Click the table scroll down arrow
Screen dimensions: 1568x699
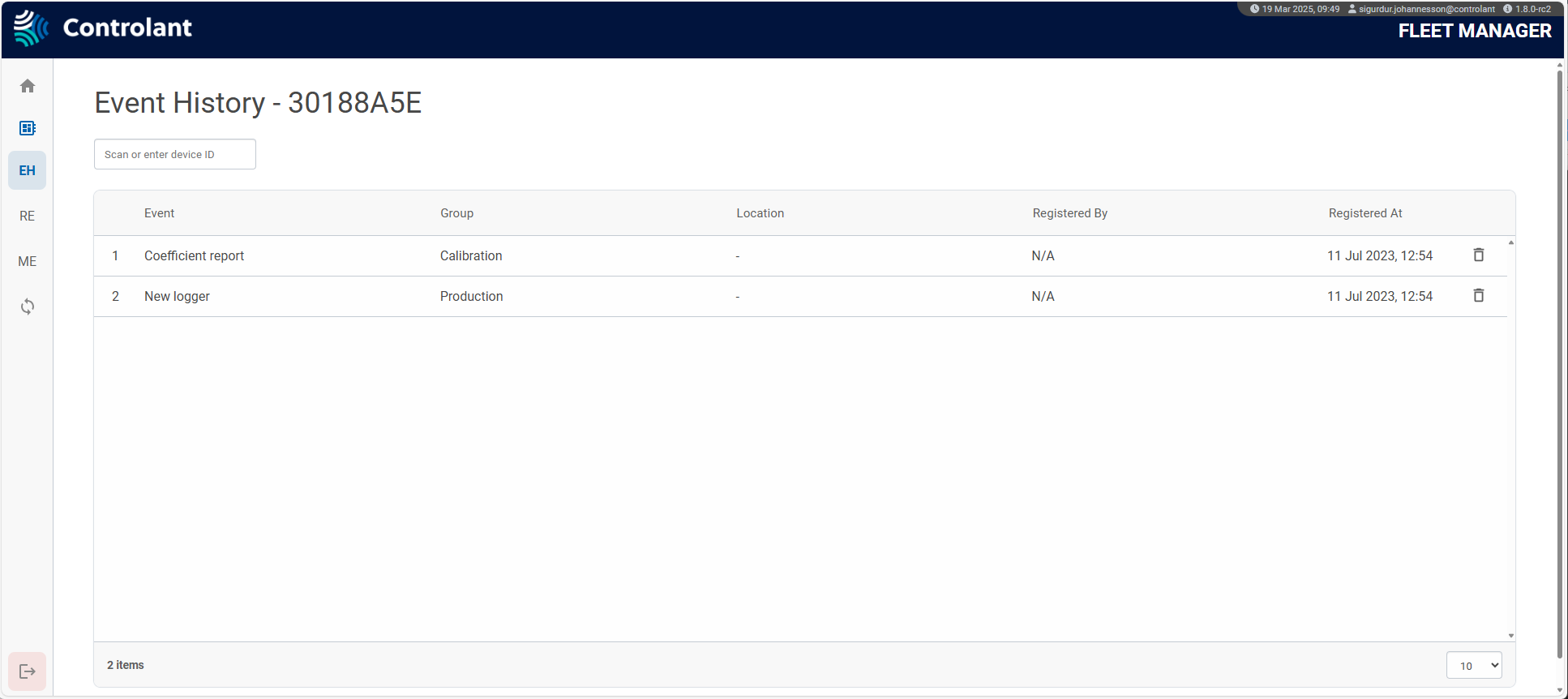[1511, 636]
